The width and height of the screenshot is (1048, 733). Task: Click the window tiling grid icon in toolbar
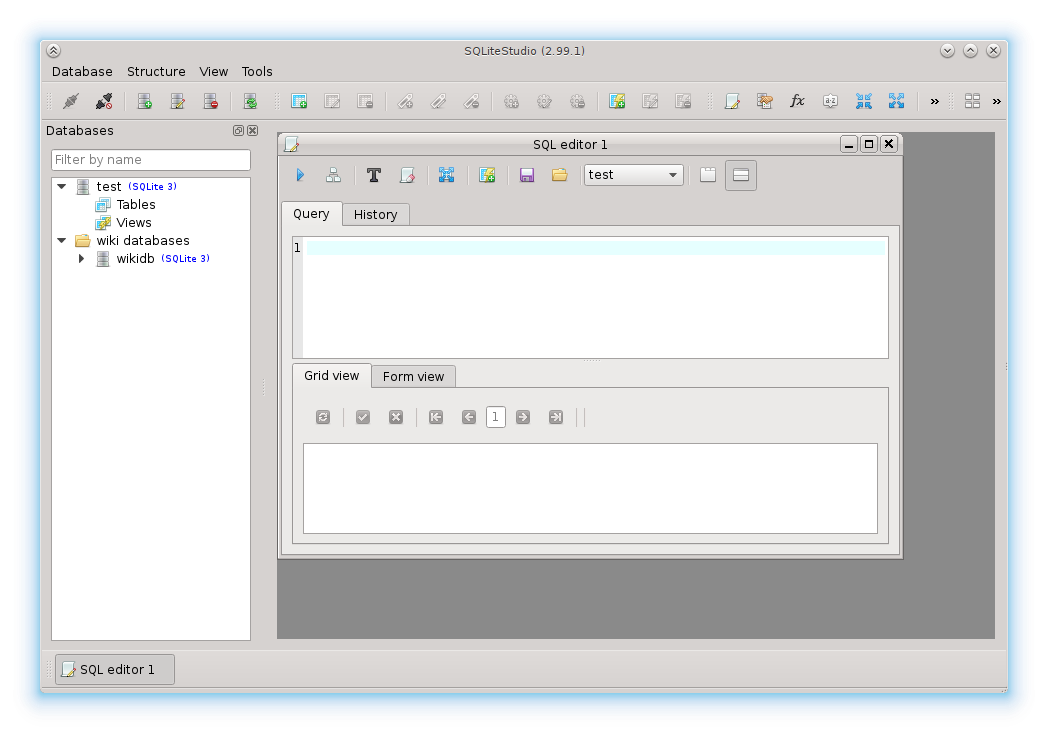[x=972, y=102]
